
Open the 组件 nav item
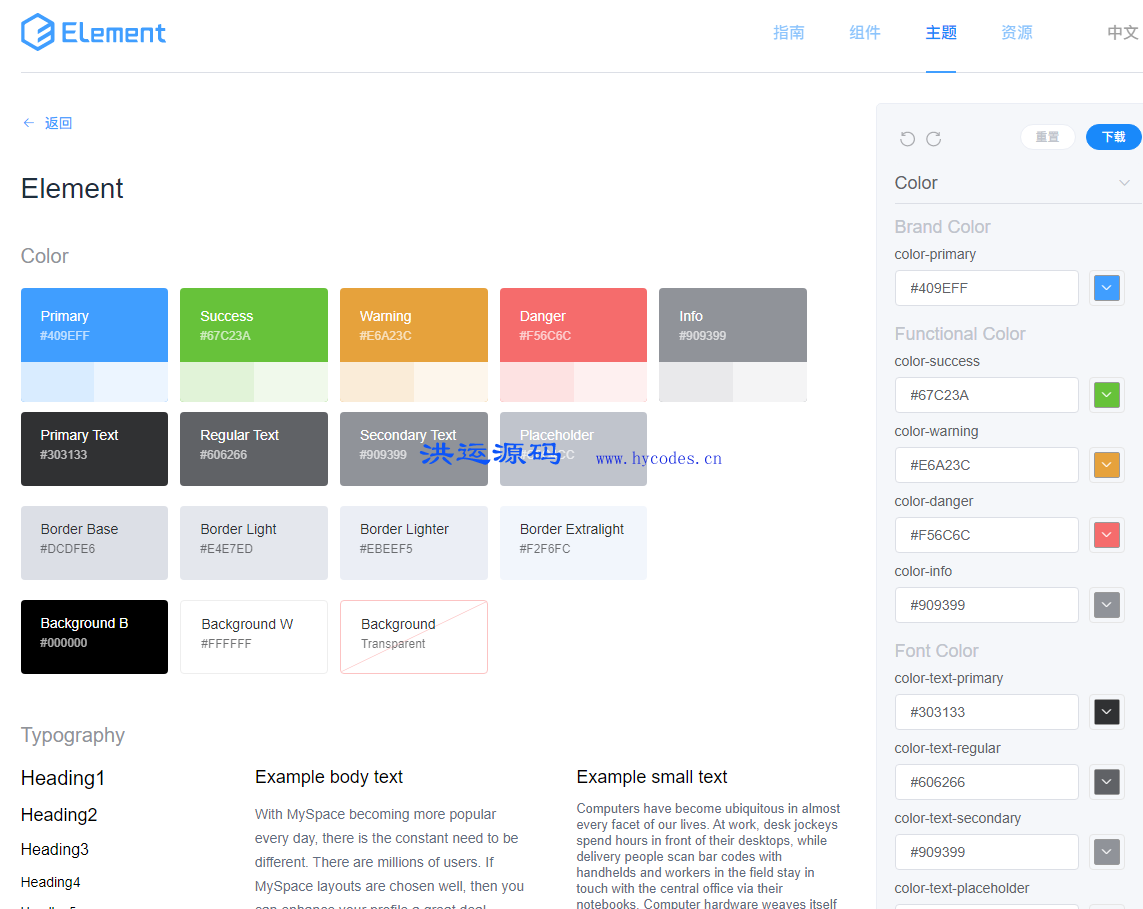tap(865, 33)
